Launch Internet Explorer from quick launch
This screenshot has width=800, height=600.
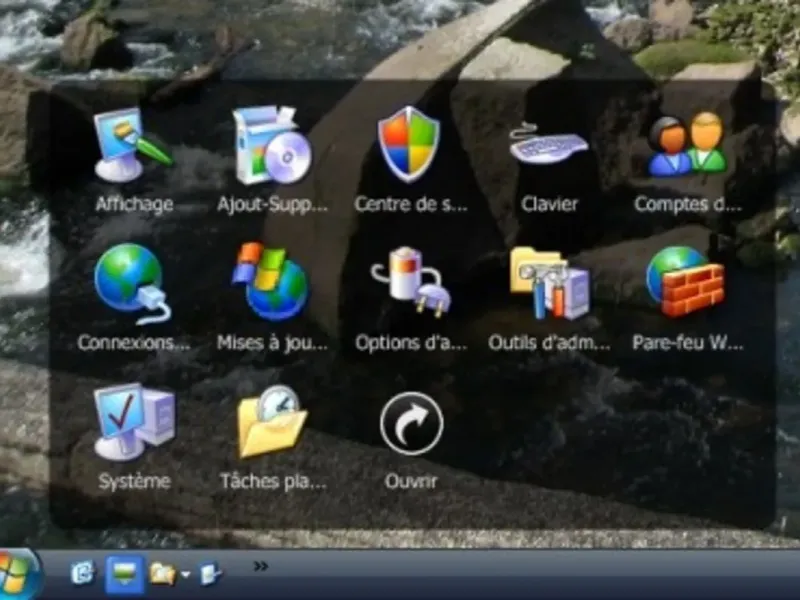[x=83, y=573]
